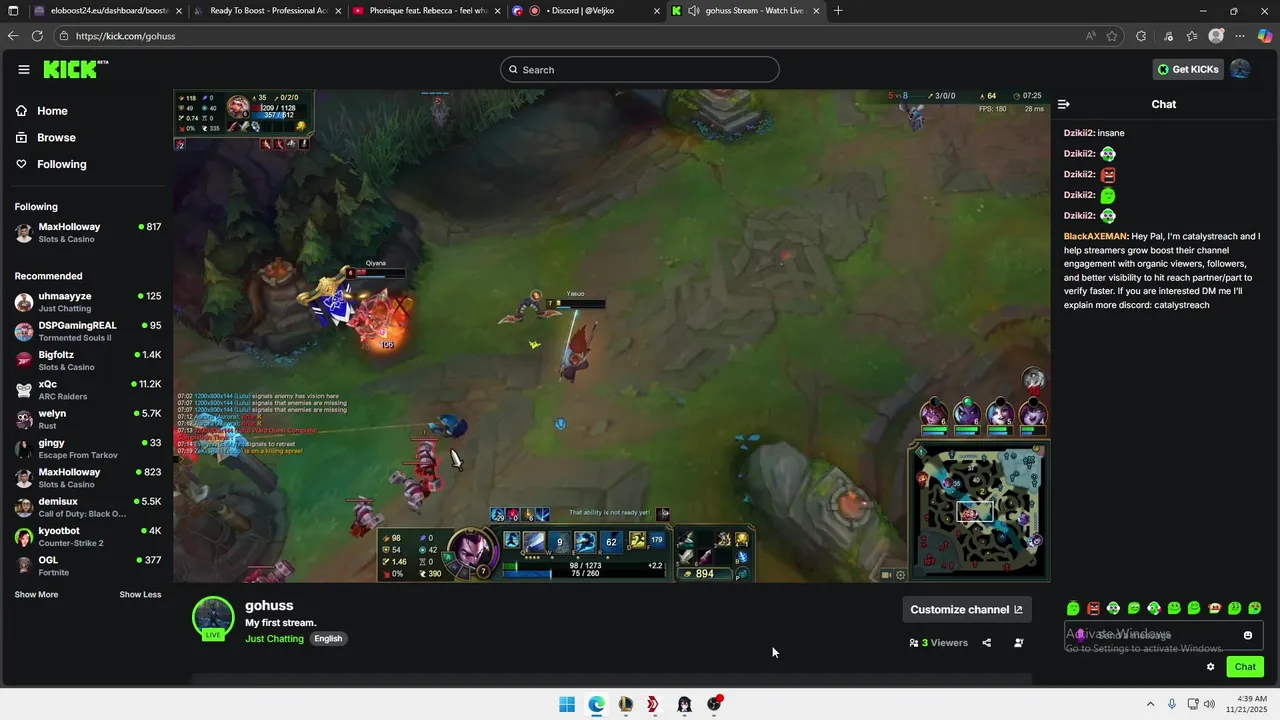This screenshot has width=1280, height=720.
Task: Open Bigfoltz channel in recommended
Action: (88, 361)
